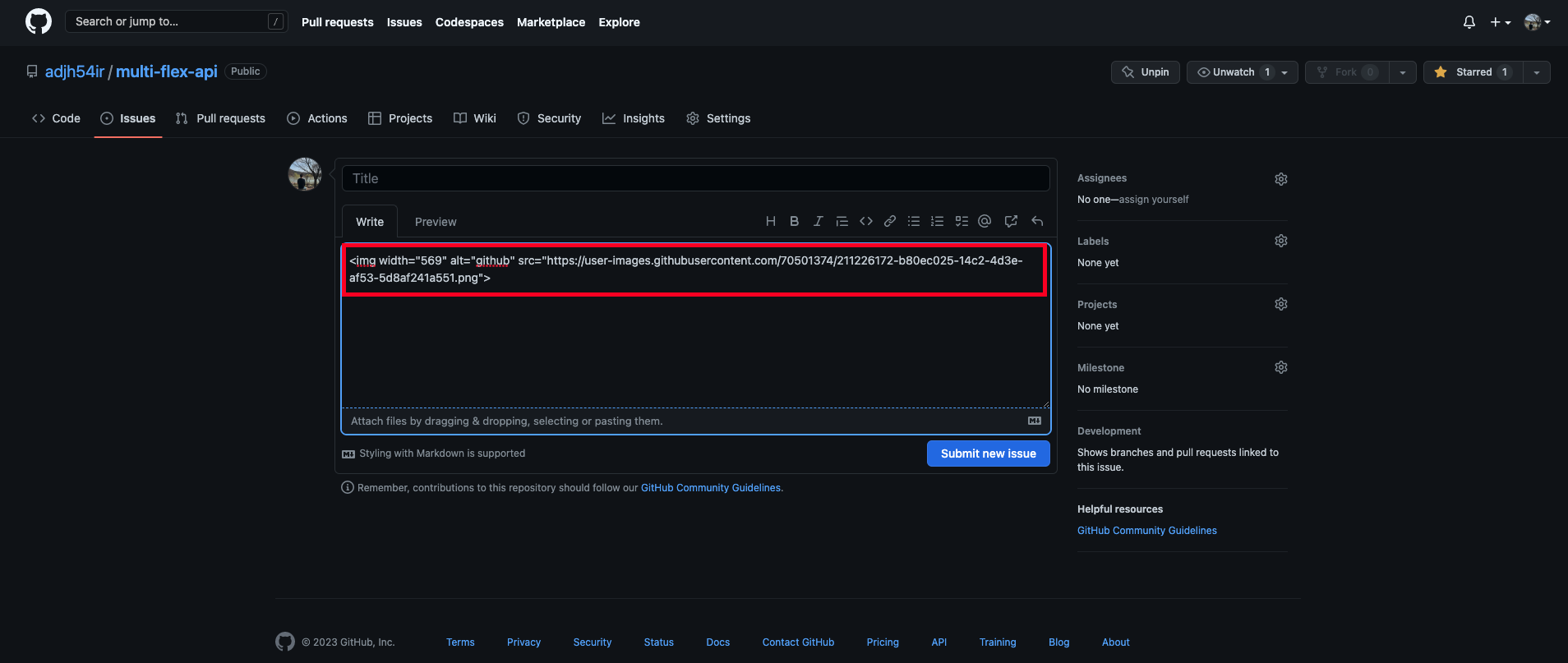Open Codespaces in top nav
Image resolution: width=1568 pixels, height=663 pixels.
click(469, 22)
